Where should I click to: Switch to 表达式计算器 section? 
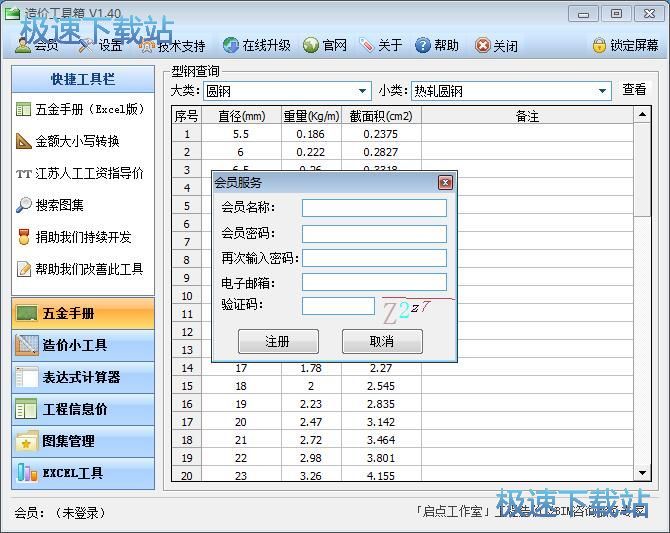[83, 377]
